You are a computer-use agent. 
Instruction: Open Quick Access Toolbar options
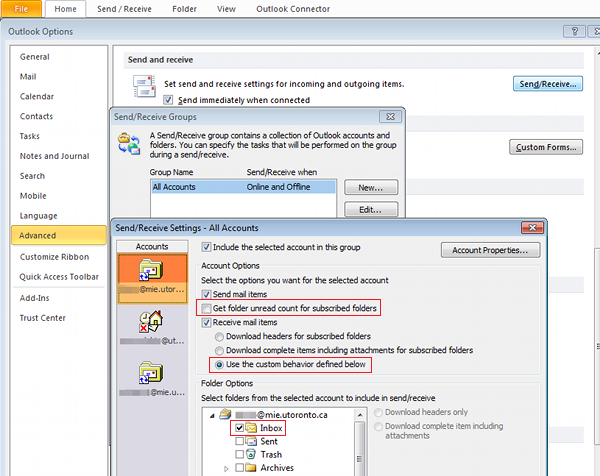pos(59,277)
